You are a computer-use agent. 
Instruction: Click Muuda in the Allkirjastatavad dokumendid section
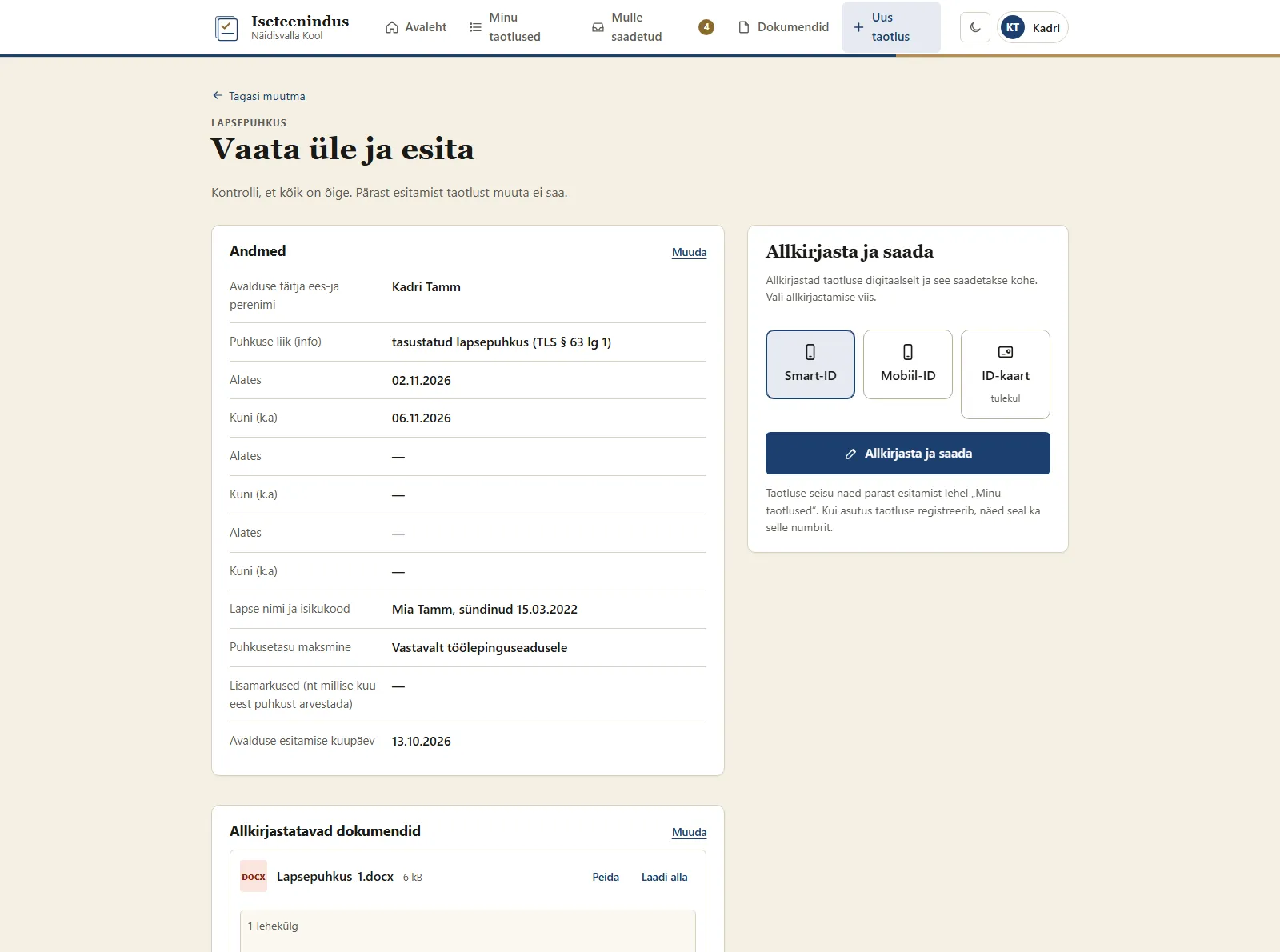(690, 832)
